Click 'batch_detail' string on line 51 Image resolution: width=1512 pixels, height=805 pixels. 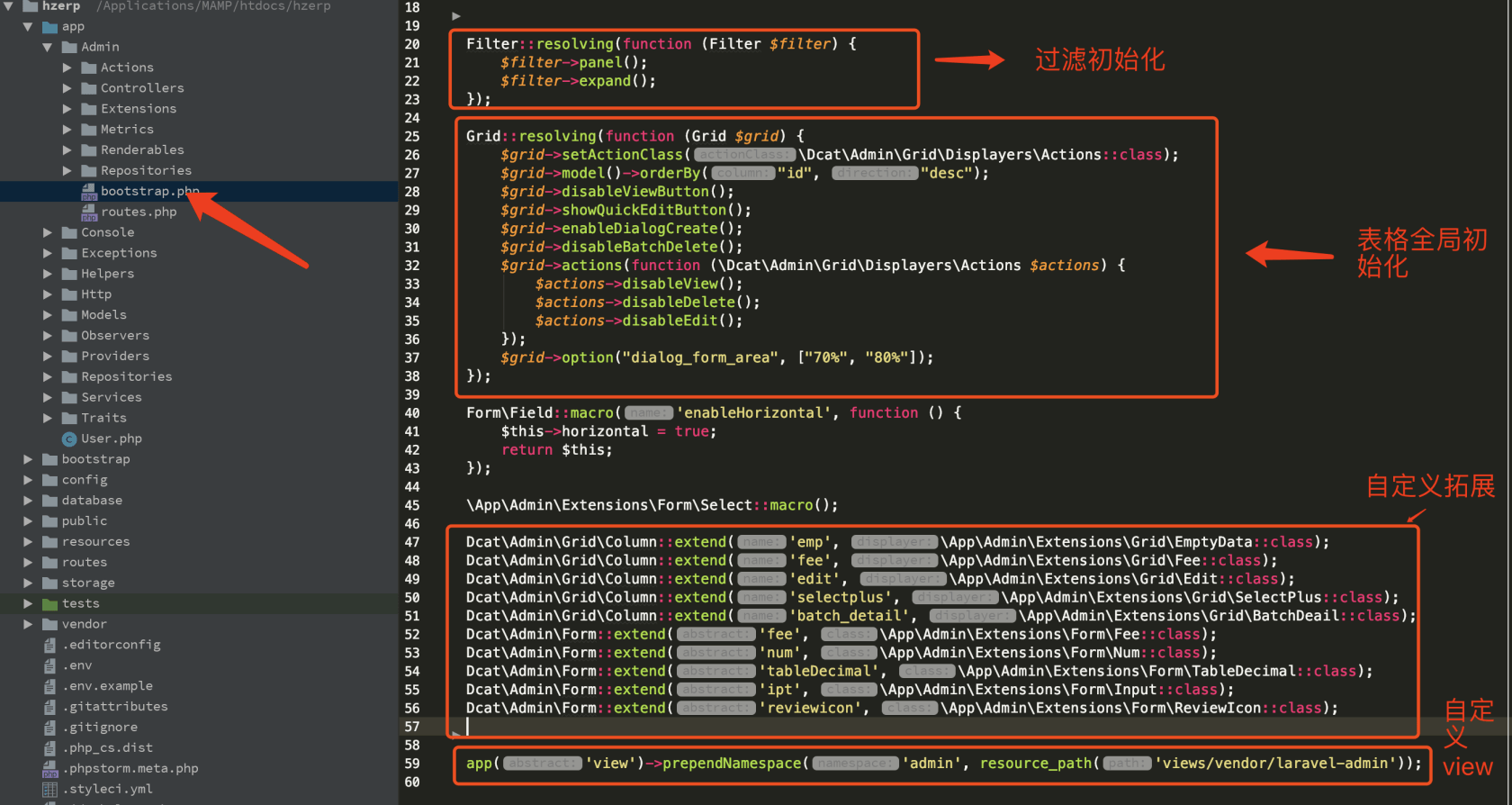click(x=850, y=616)
